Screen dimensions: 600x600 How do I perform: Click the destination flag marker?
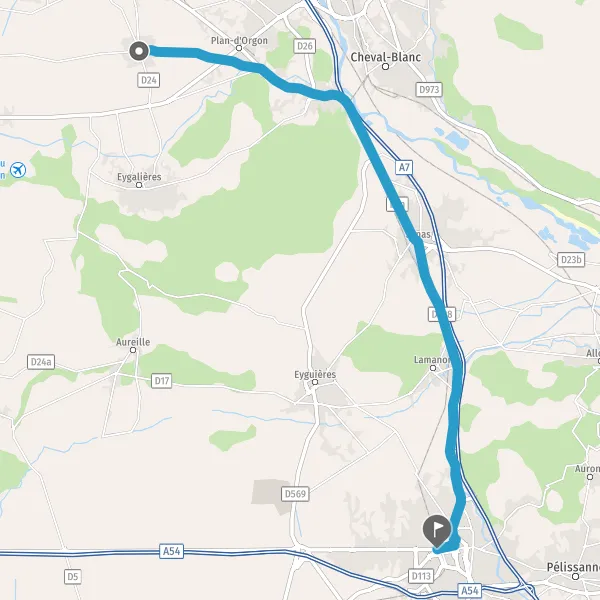pos(437,531)
